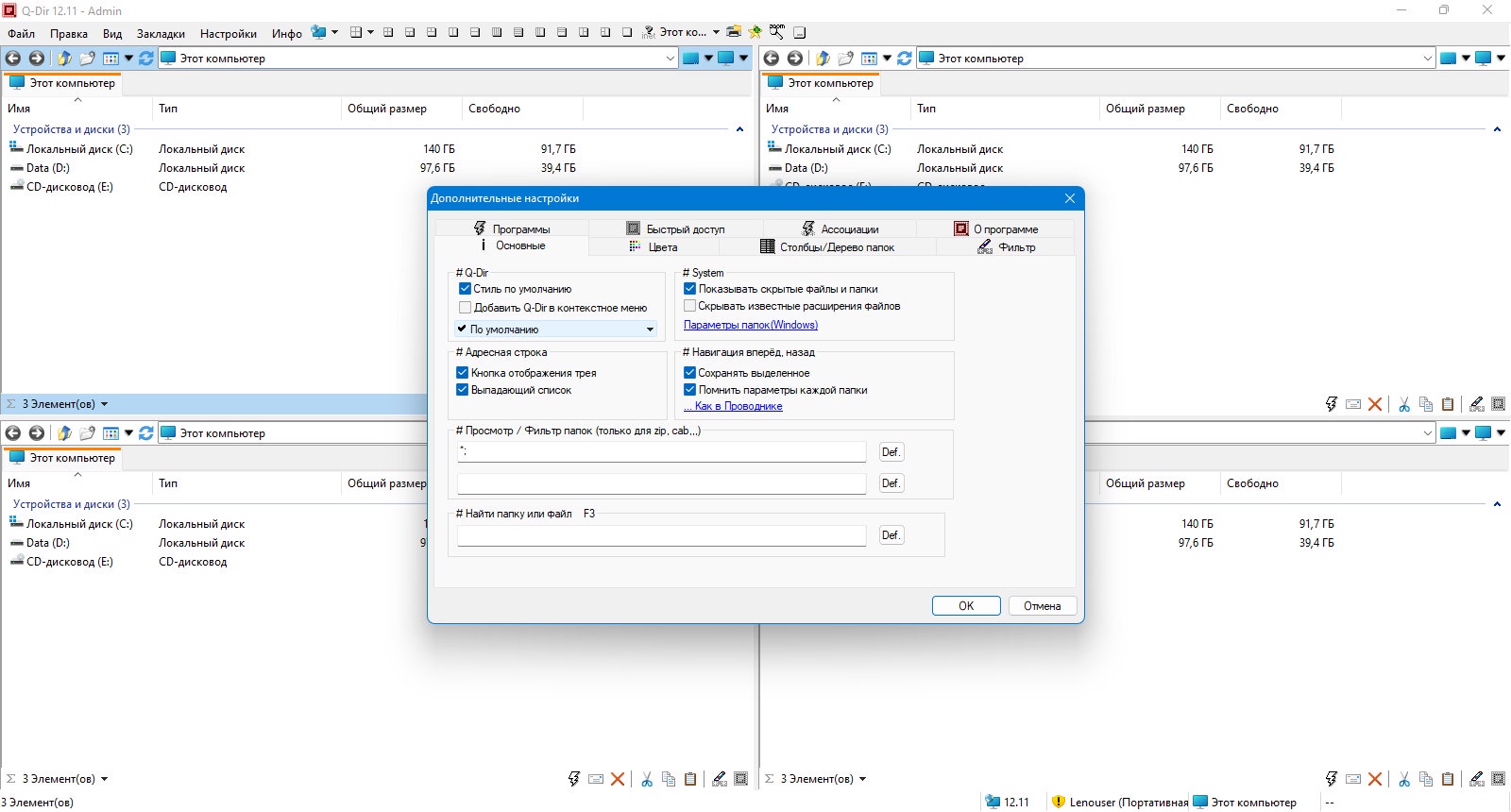
Task: Open the 'По умолчанию' dropdown
Action: 557,329
